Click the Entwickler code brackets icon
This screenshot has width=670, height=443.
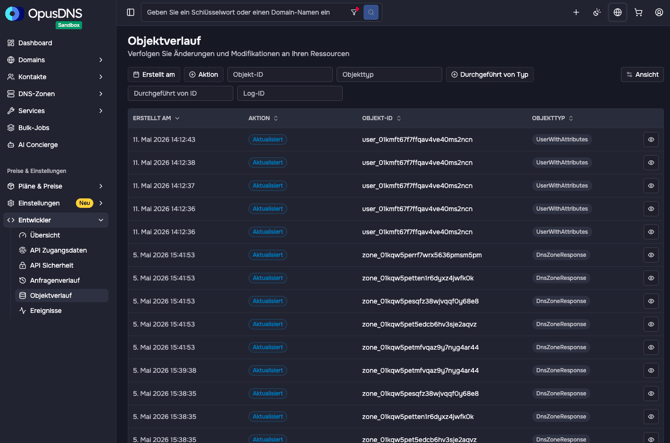click(11, 220)
